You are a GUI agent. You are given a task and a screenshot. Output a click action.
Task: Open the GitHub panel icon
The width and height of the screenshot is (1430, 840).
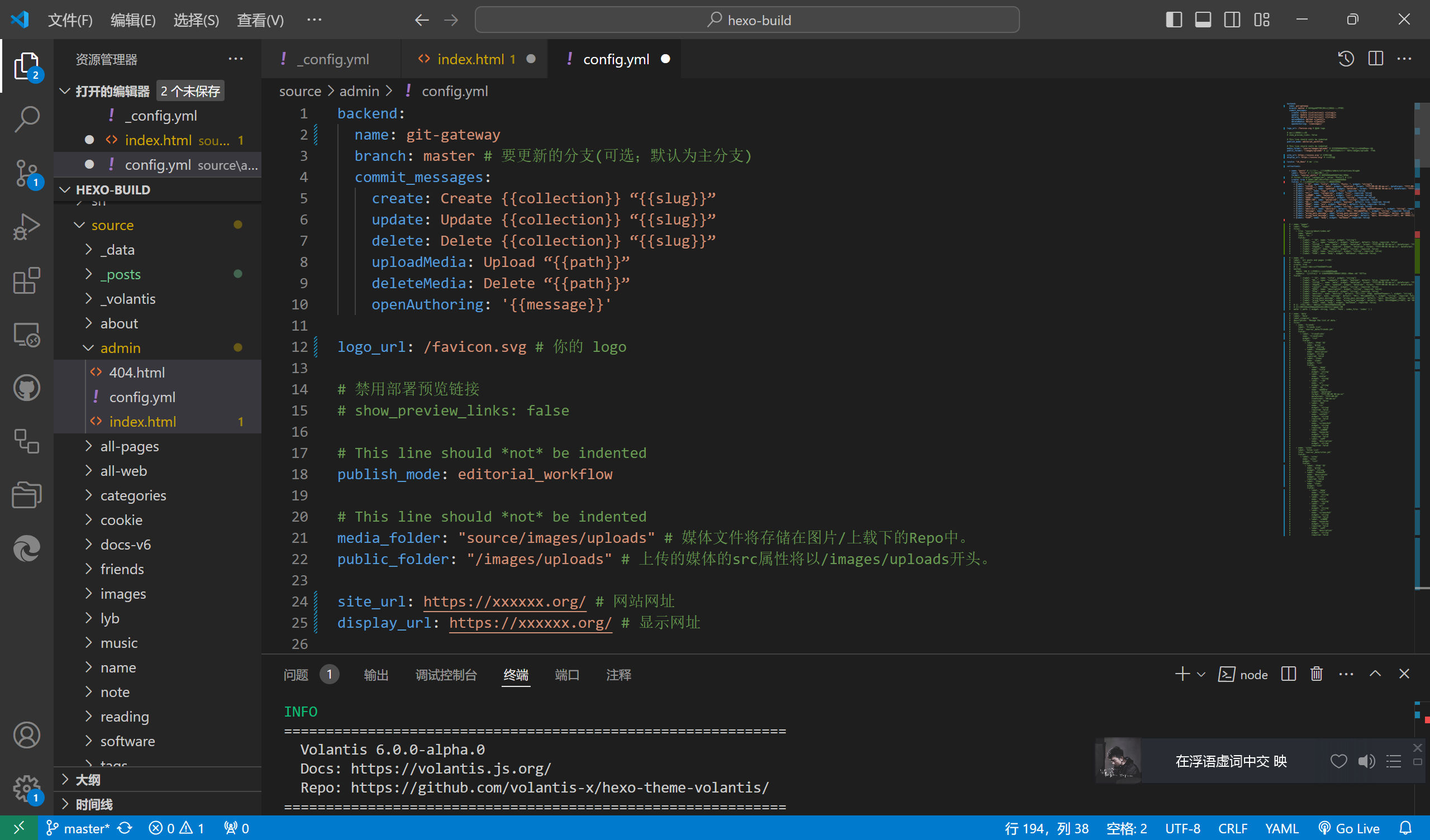point(27,388)
